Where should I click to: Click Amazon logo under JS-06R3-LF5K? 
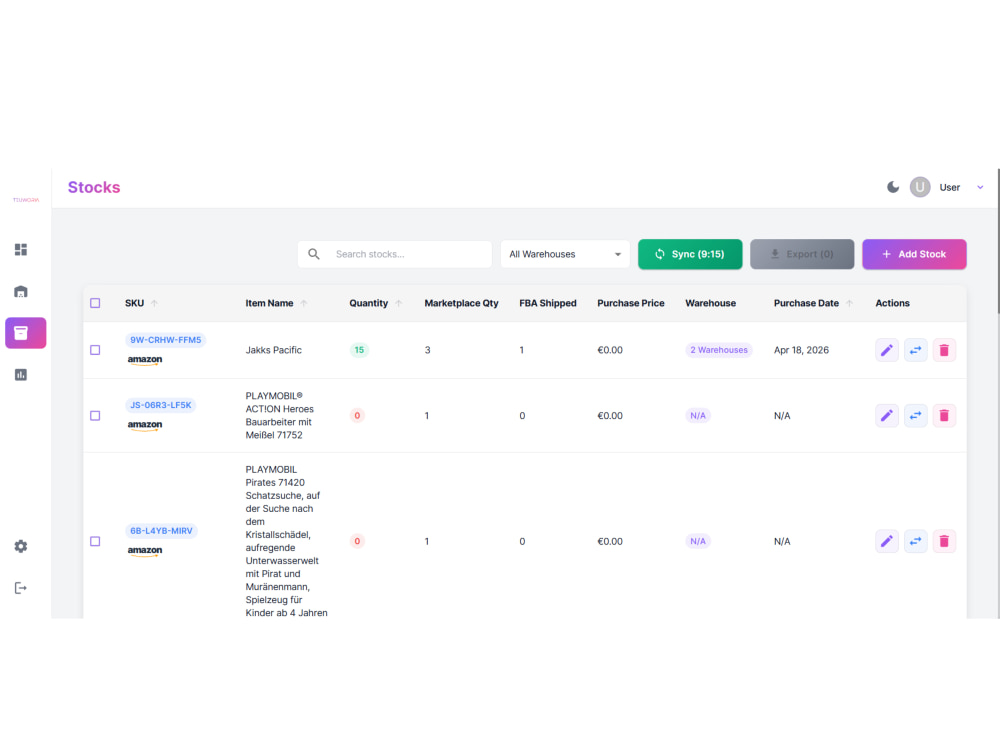145,425
